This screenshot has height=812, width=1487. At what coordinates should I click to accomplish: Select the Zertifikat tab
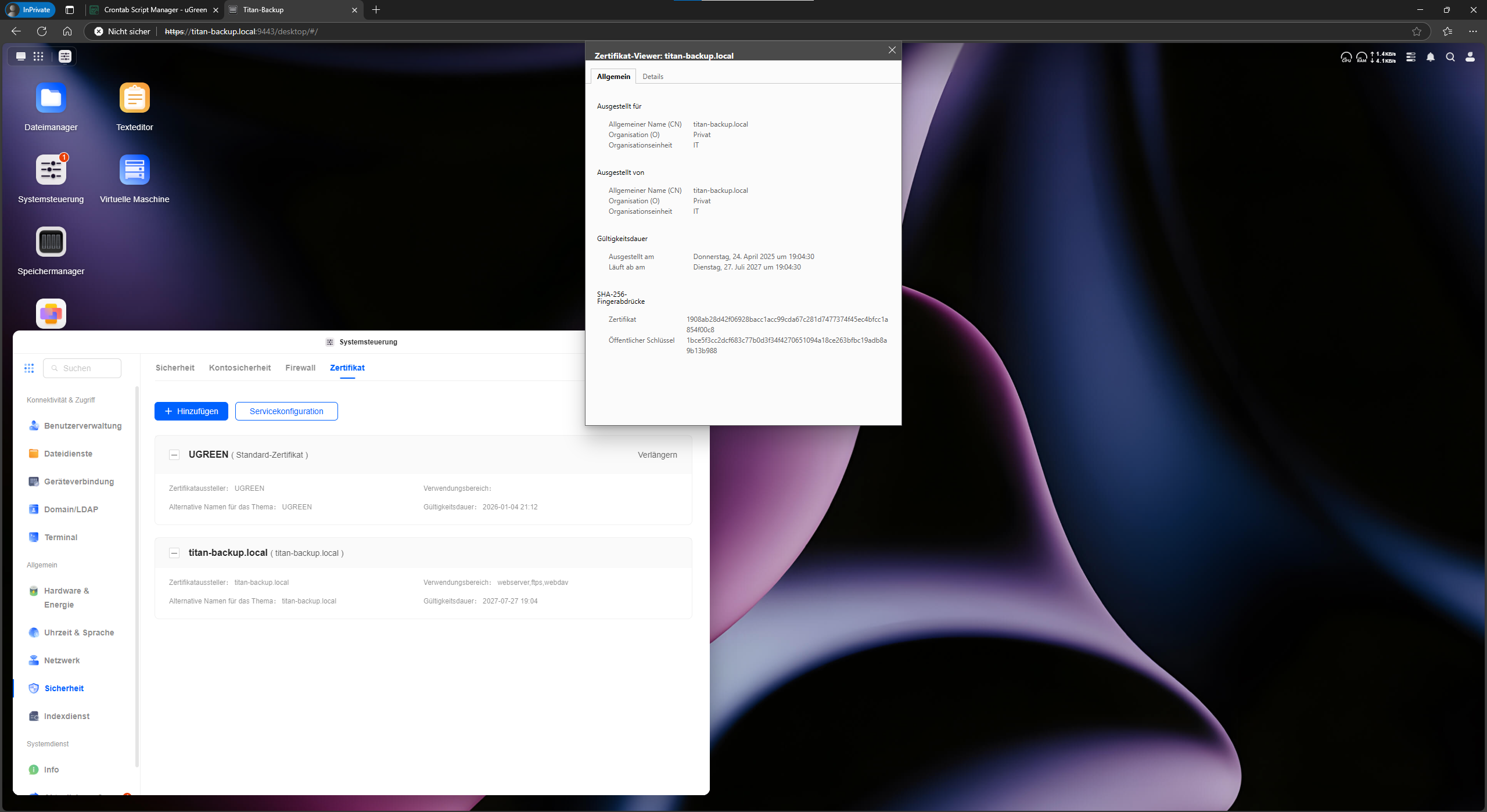[x=347, y=368]
